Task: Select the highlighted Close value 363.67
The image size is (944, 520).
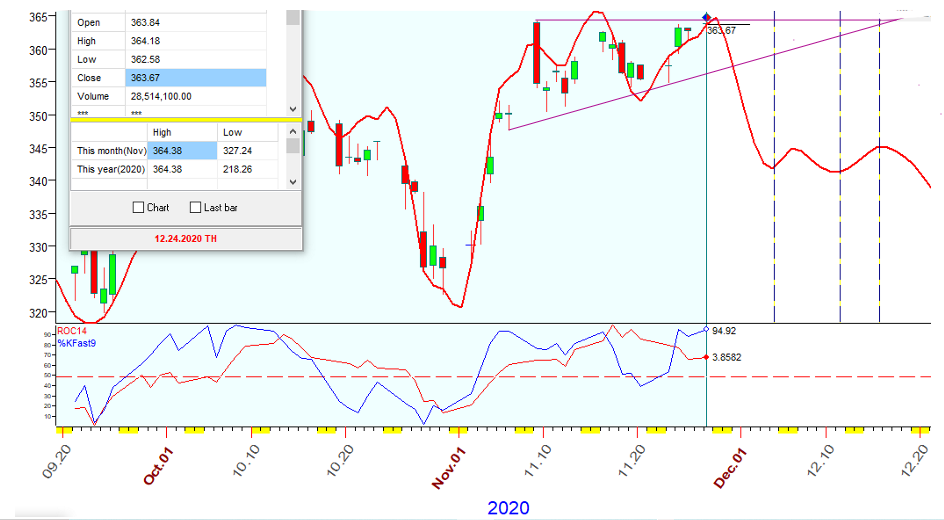Action: (x=195, y=78)
